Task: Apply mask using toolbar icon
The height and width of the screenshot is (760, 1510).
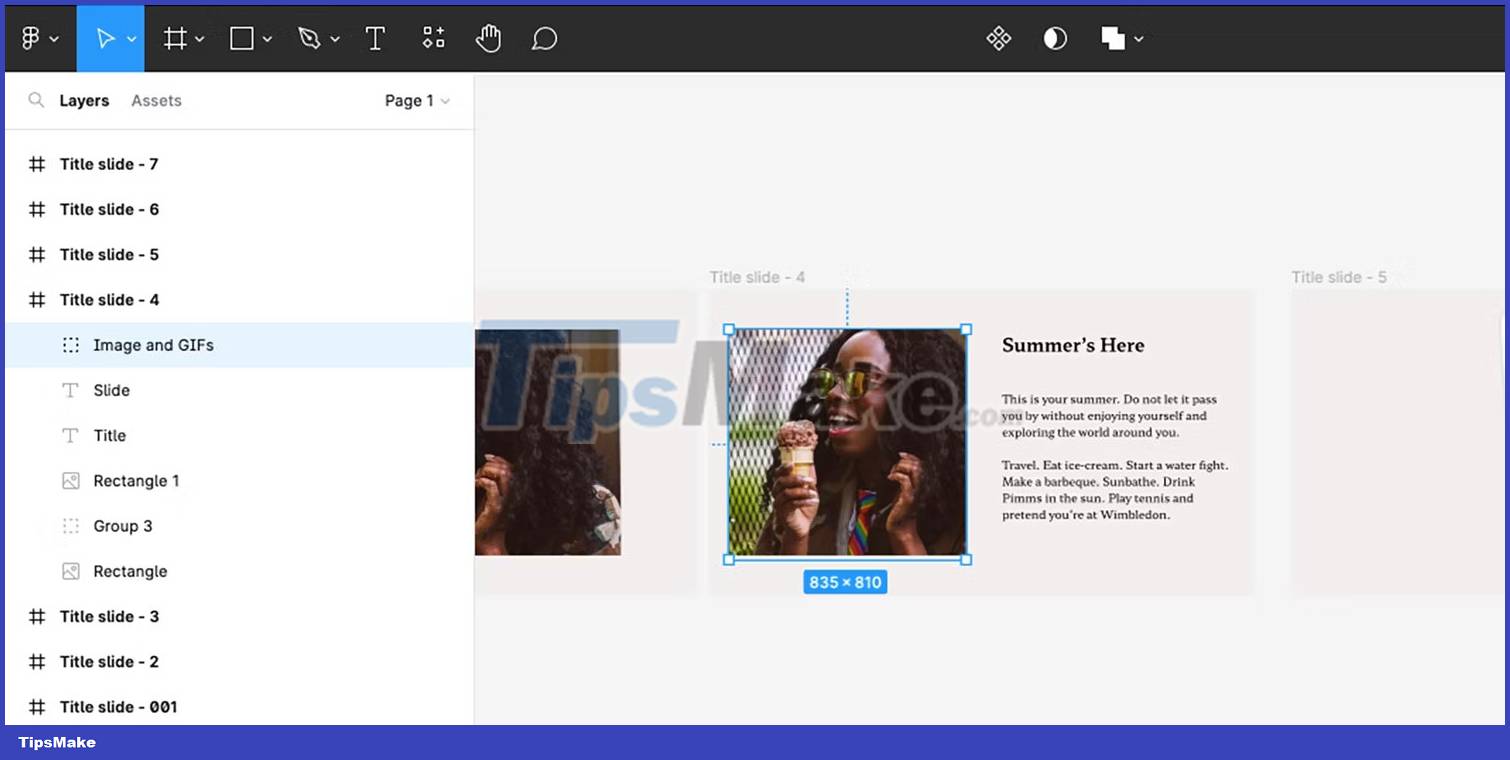Action: pos(1055,38)
